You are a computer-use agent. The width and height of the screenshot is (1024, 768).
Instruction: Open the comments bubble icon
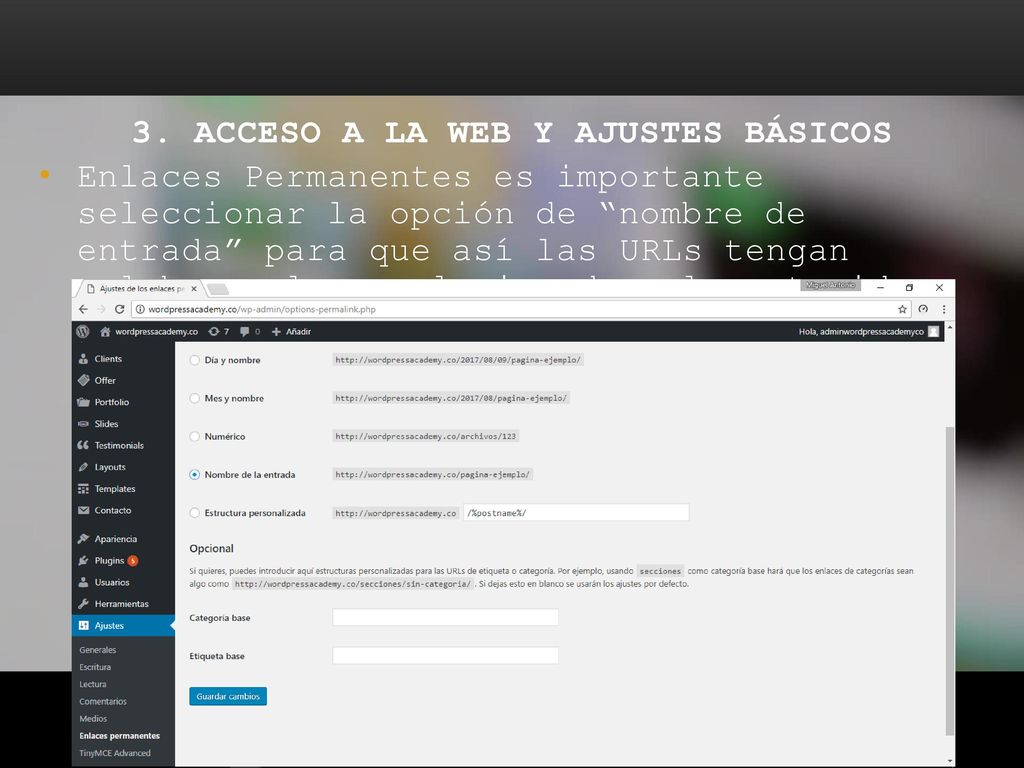(x=244, y=332)
